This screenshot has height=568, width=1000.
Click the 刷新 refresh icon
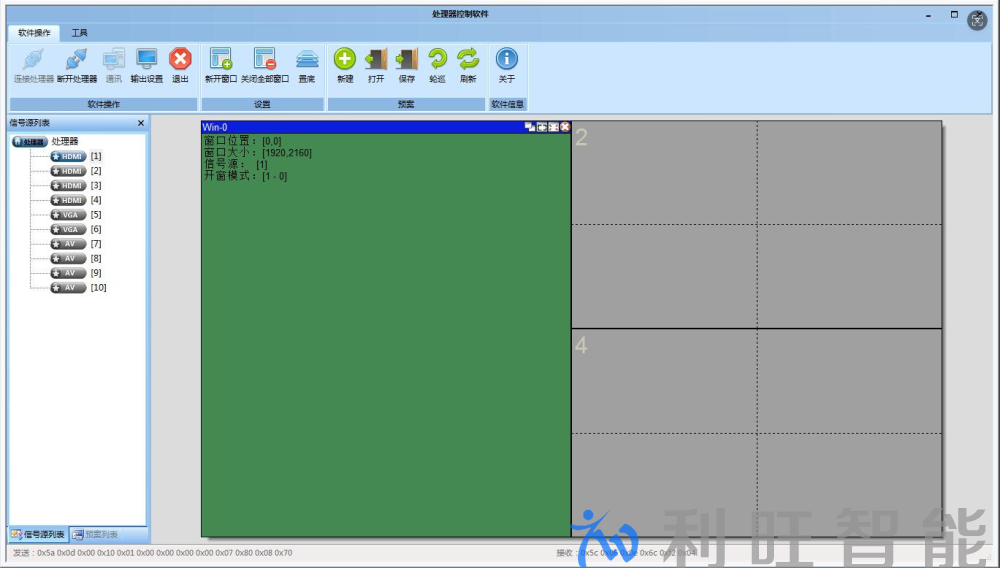pyautogui.click(x=468, y=60)
